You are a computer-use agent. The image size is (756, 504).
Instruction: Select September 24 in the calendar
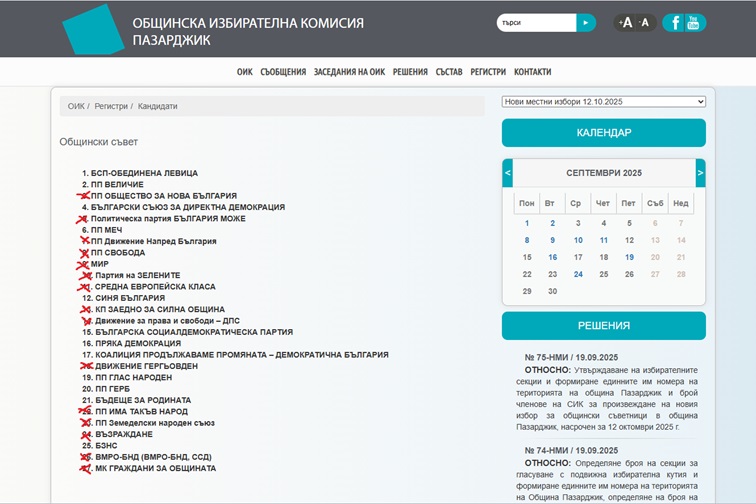pos(578,274)
